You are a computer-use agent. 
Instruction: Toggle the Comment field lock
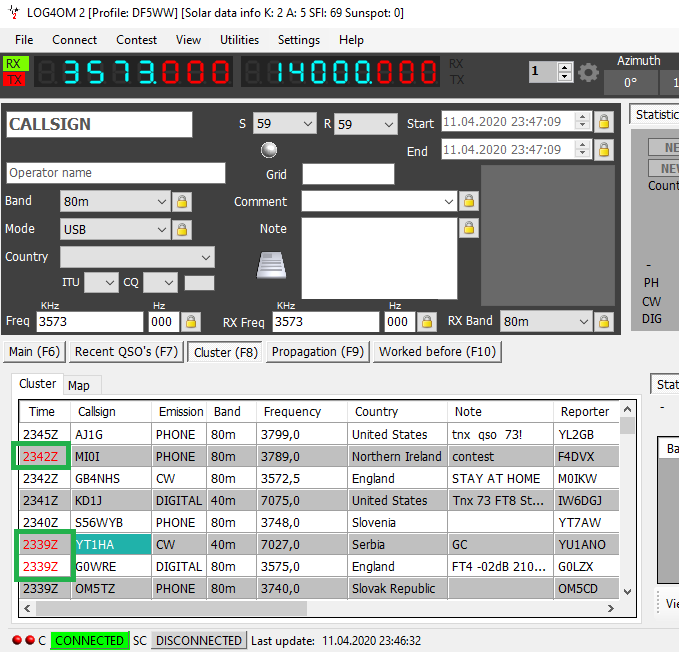coord(469,201)
